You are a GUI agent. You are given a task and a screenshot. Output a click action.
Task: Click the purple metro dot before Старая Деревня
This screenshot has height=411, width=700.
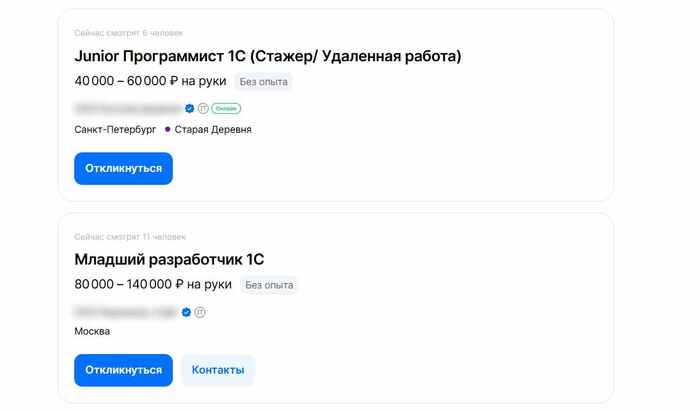coord(168,129)
